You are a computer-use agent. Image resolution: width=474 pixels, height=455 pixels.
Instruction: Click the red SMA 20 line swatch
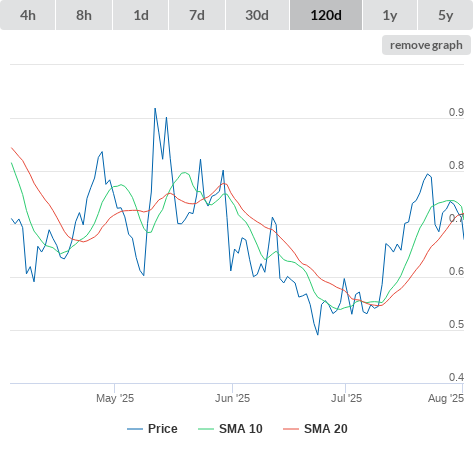[291, 429]
